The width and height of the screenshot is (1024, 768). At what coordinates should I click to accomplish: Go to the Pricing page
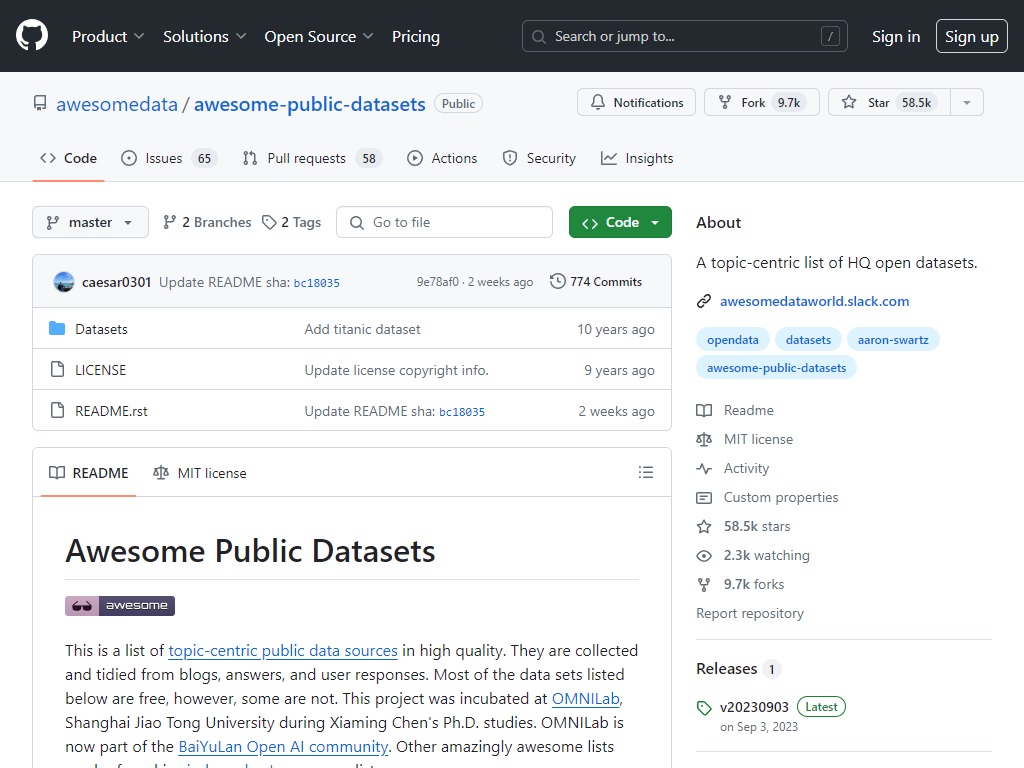[415, 37]
